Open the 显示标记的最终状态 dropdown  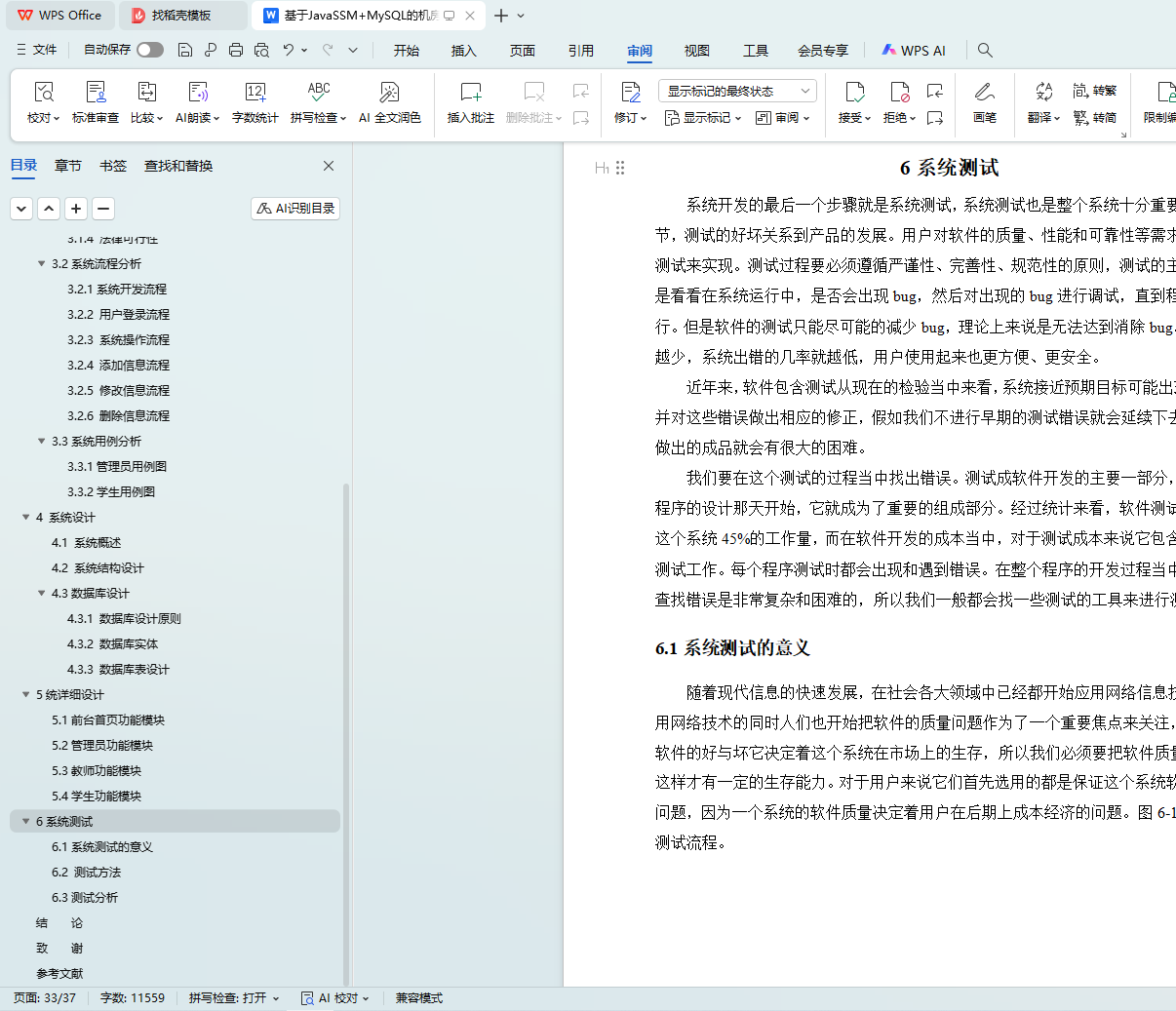click(737, 91)
